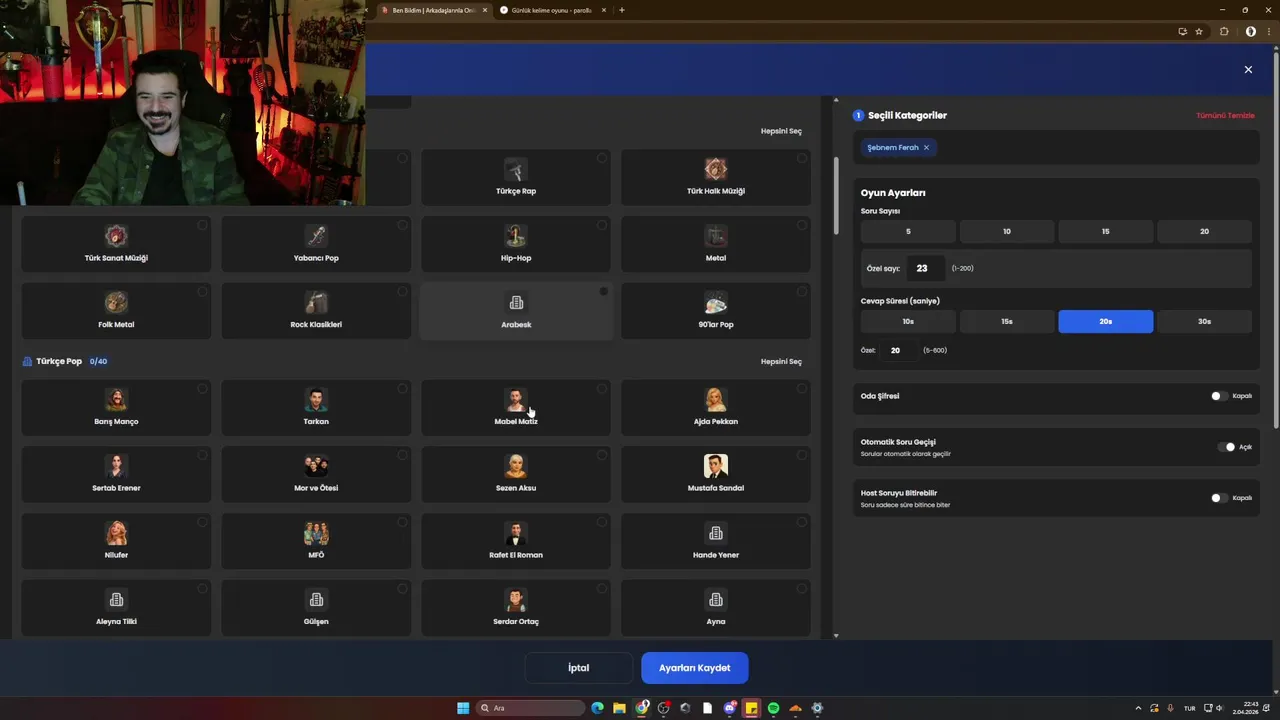Select the MFÖ band icon
The image size is (1280, 720).
coord(316,533)
